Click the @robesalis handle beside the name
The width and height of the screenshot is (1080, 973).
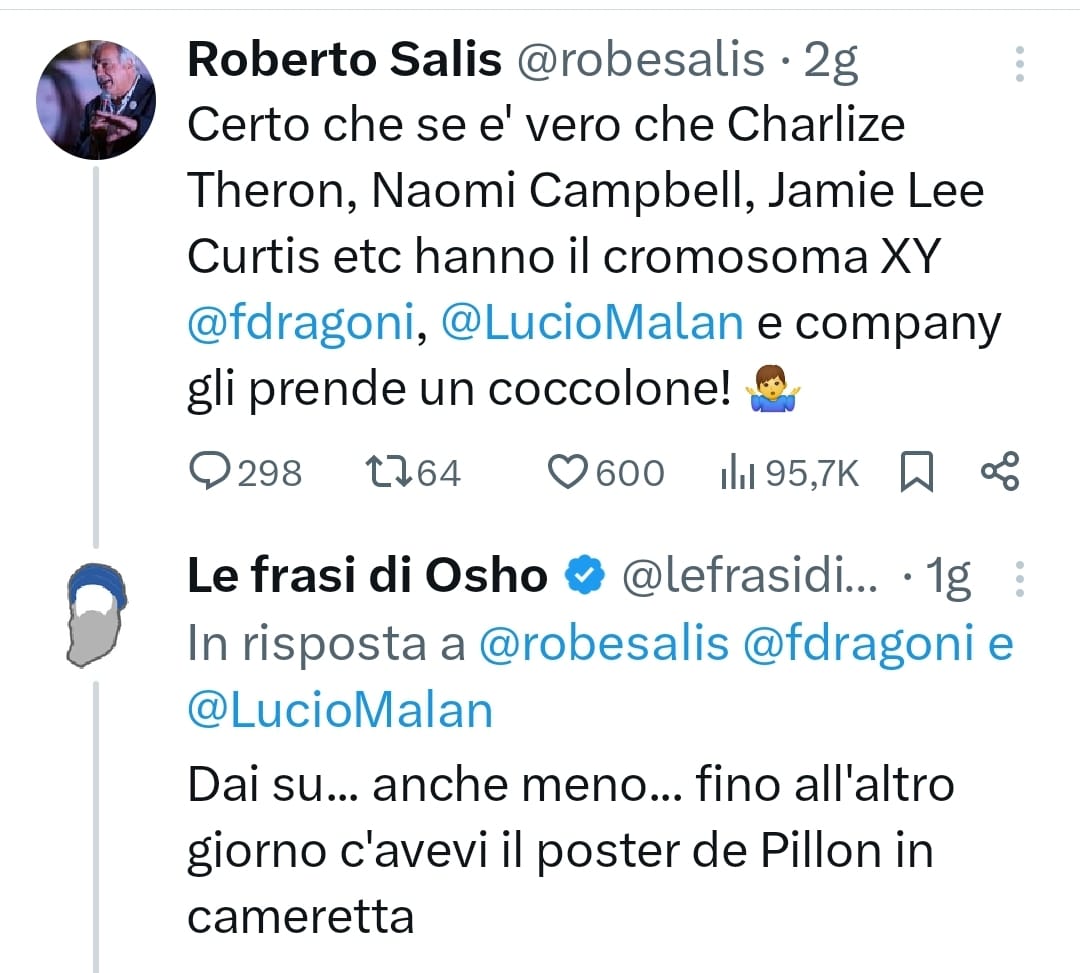(x=639, y=61)
